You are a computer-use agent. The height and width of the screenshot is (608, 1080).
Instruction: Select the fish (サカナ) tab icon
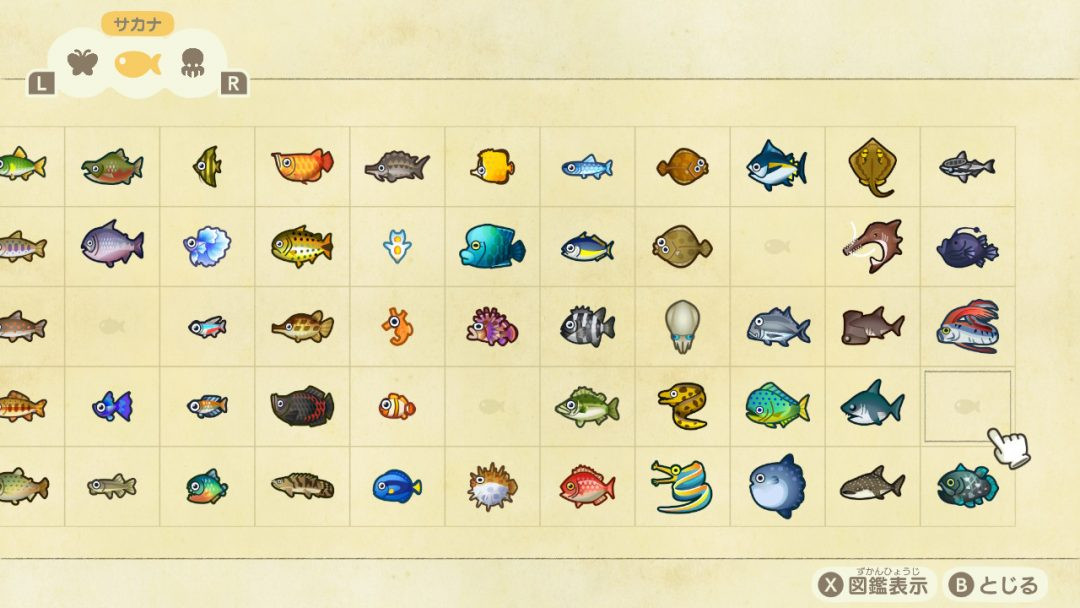tap(138, 64)
